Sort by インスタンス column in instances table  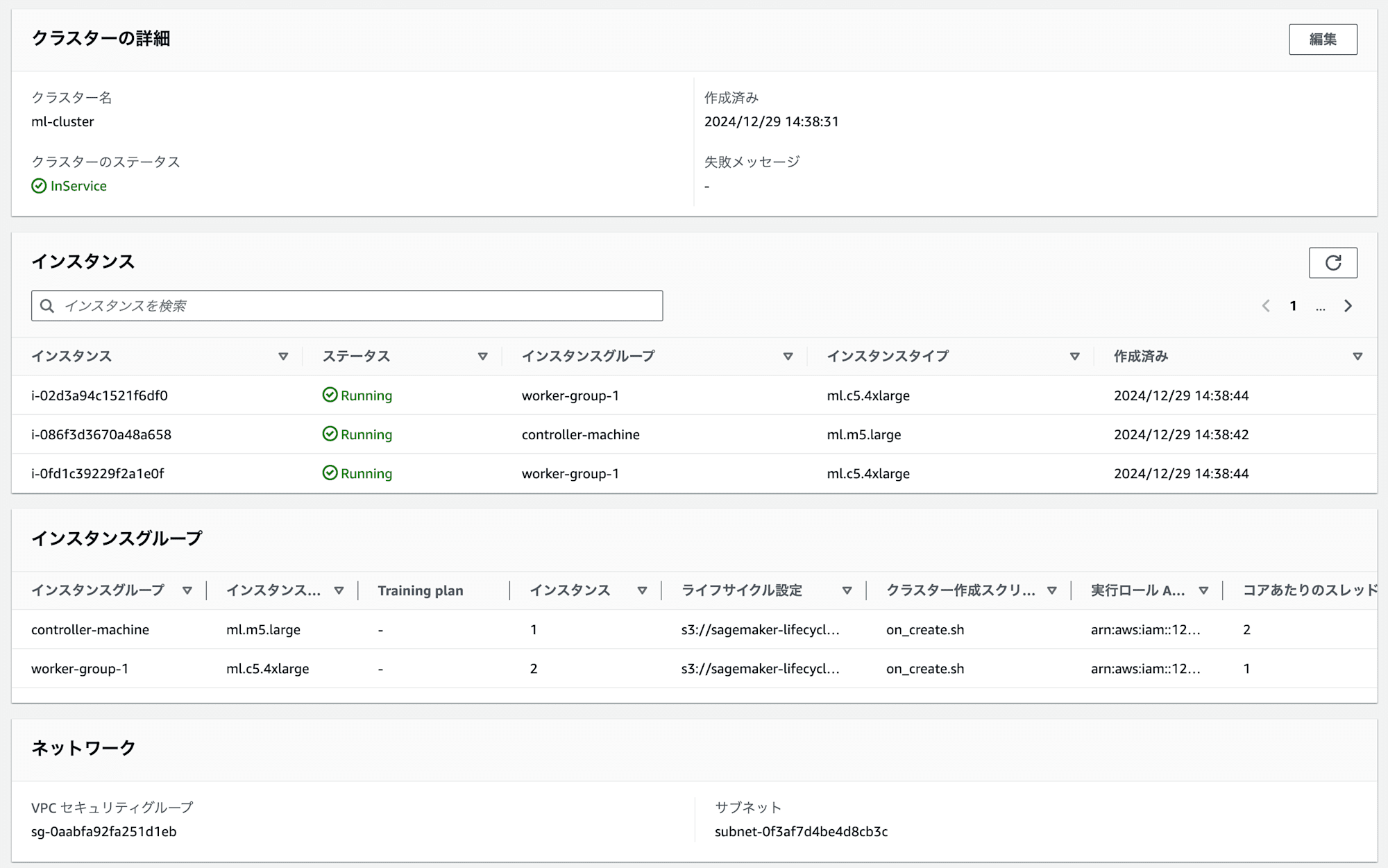(283, 357)
